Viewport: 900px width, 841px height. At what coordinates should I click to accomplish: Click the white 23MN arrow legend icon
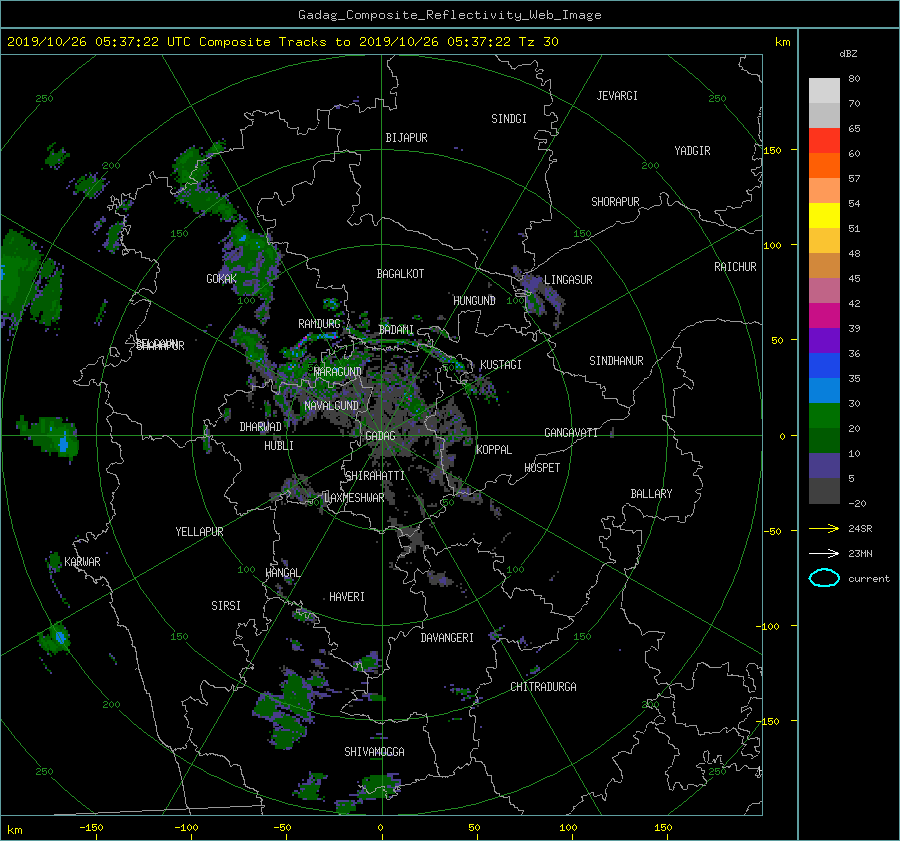(x=824, y=553)
